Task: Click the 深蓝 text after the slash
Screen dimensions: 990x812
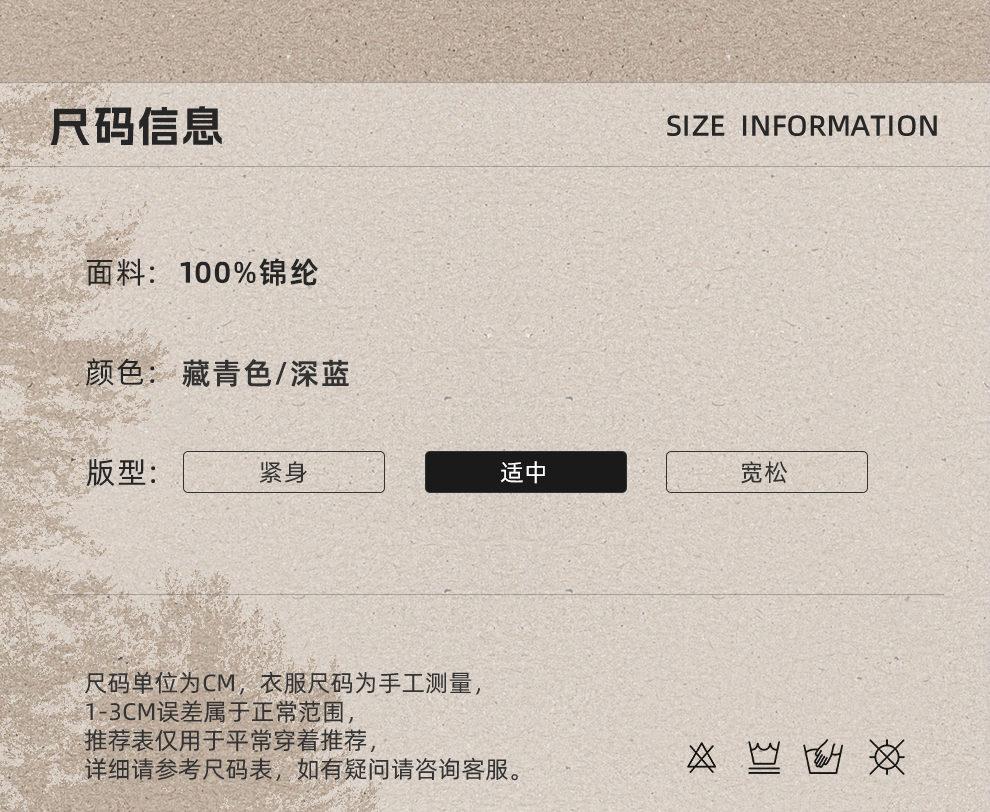Action: 319,373
